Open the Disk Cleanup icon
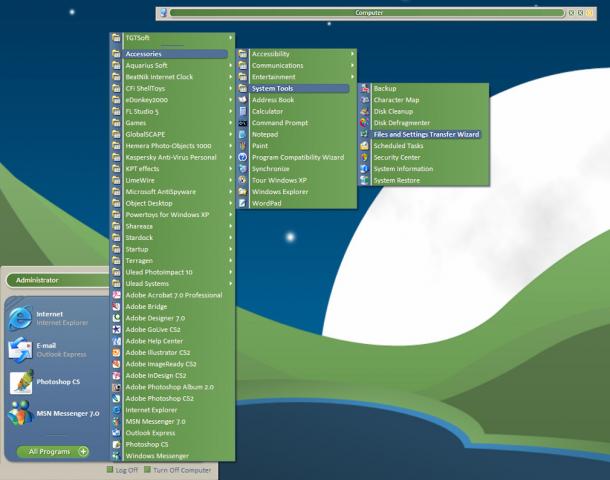Viewport: 610px width, 480px height. pos(365,111)
